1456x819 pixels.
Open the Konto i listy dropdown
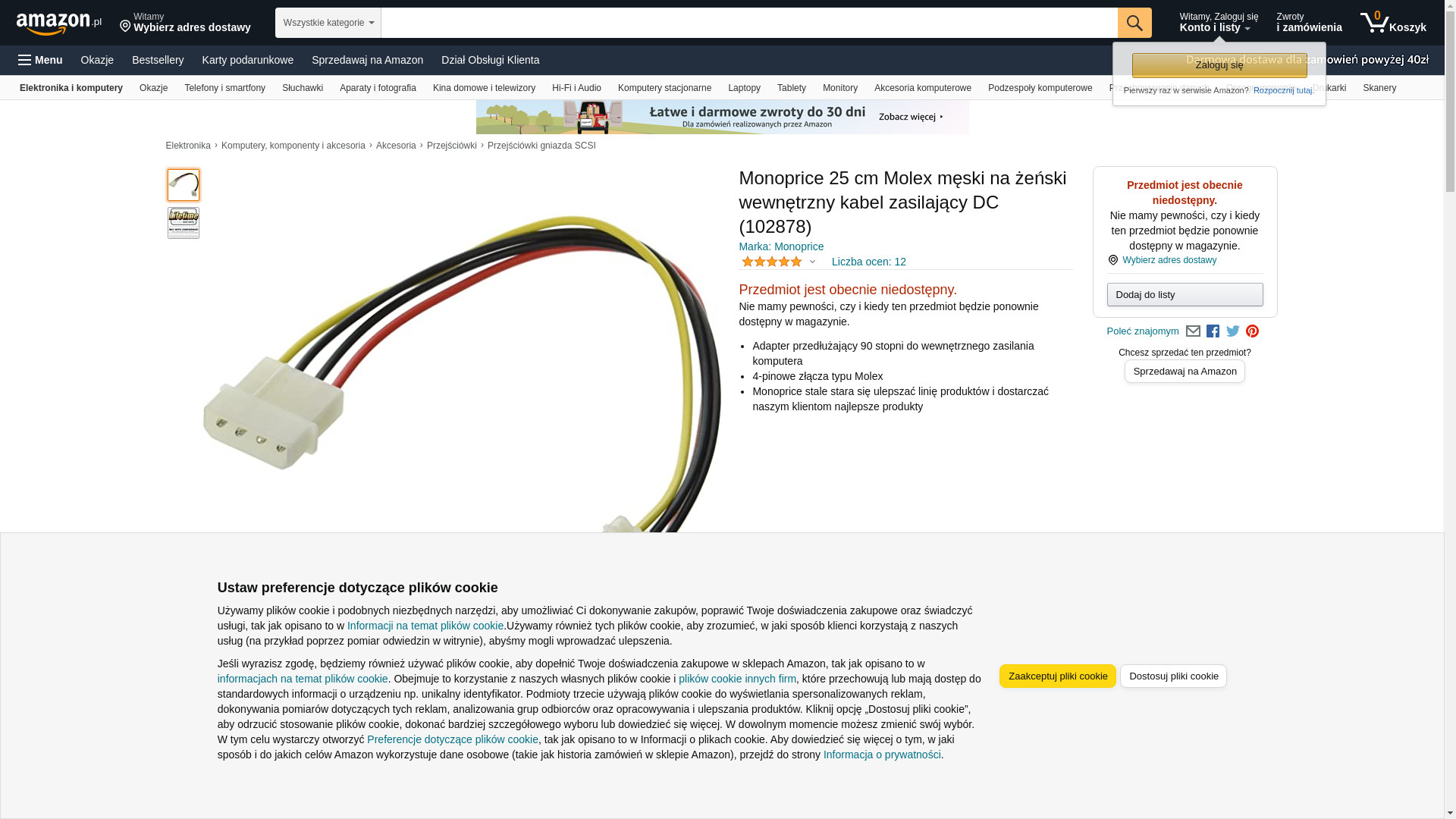[1219, 23]
